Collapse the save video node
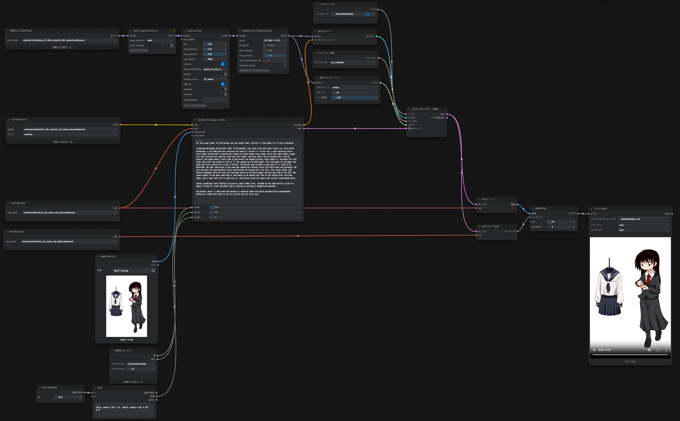Viewport: 680px width, 421px height. pyautogui.click(x=592, y=209)
